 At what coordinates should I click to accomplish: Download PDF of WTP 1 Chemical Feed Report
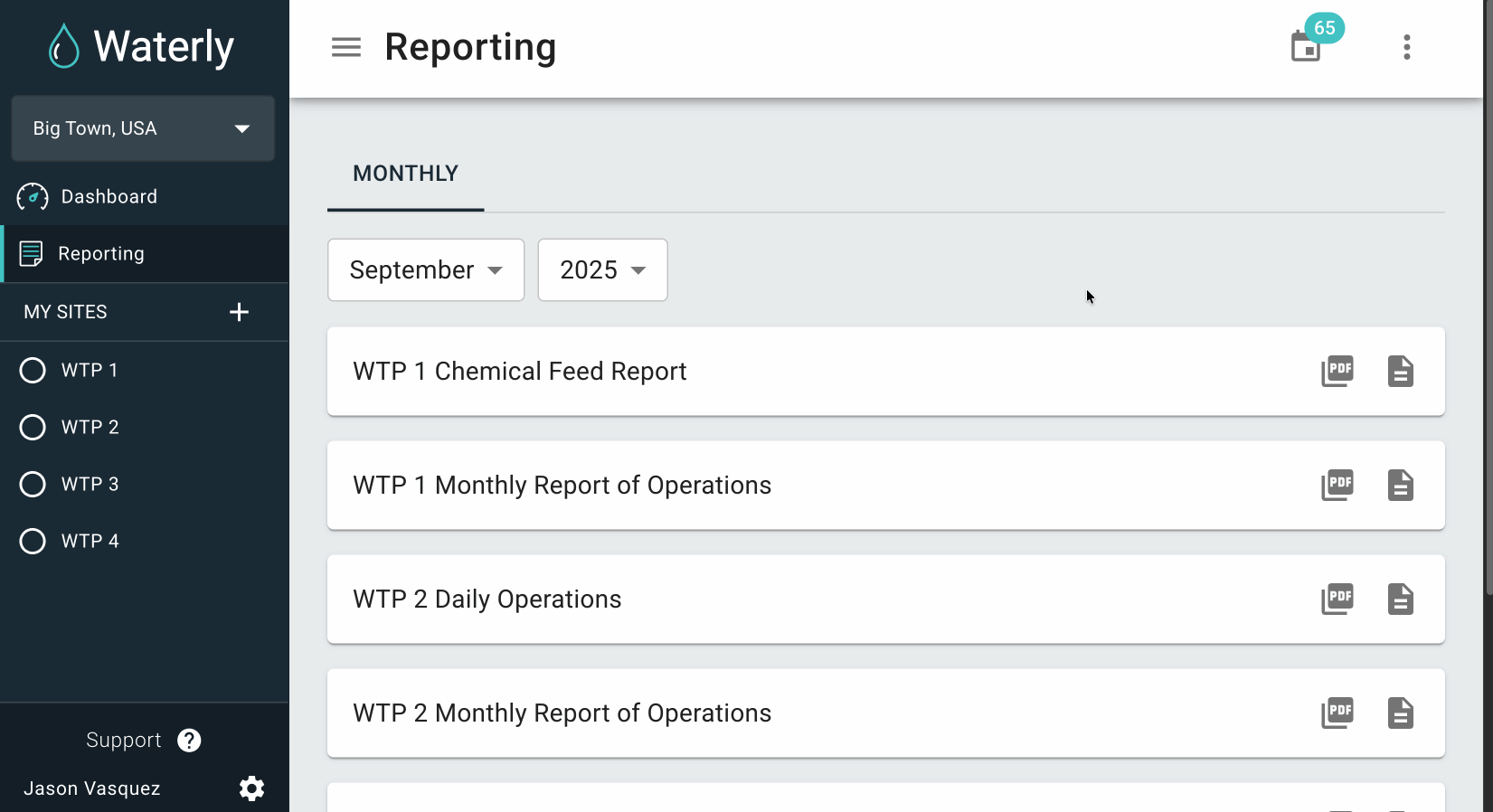(1337, 371)
